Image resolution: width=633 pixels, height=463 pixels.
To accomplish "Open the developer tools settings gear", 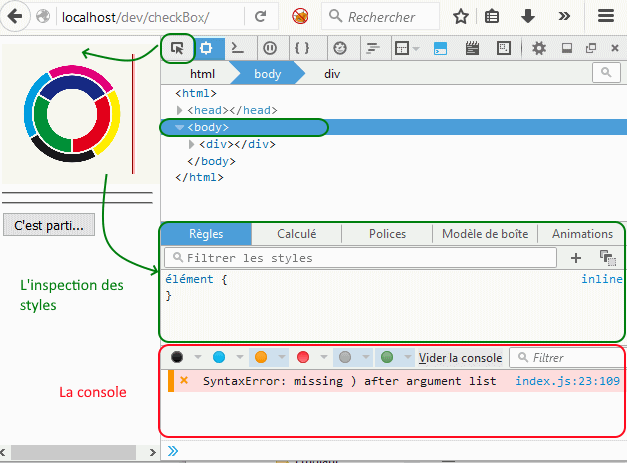I will tap(539, 47).
